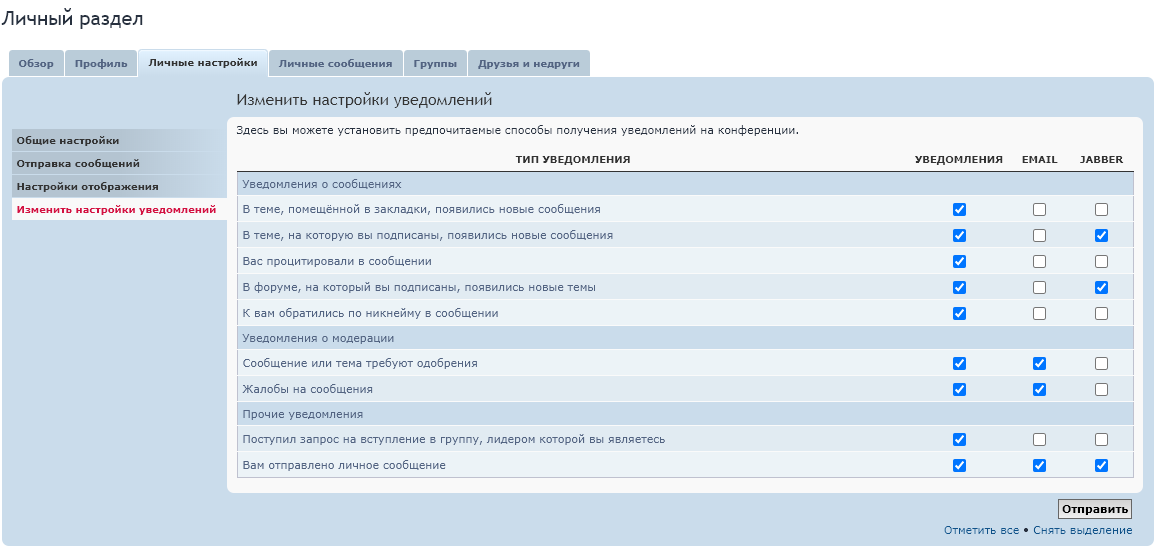Go to the Группы tab
This screenshot has height=550, width=1157.
point(435,63)
